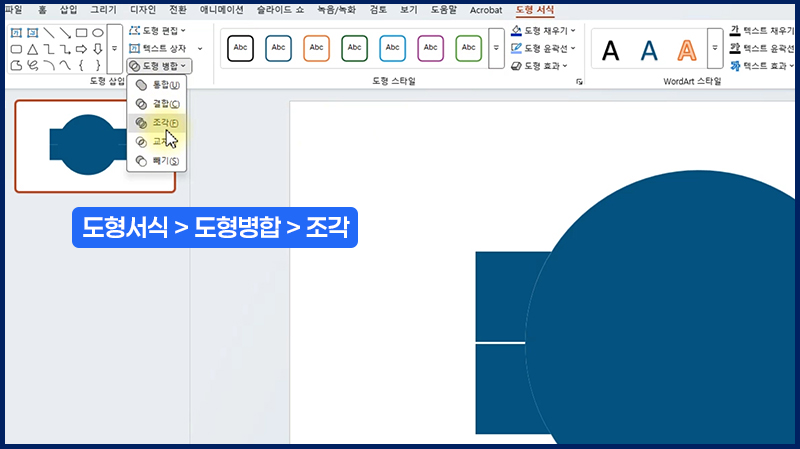This screenshot has height=449, width=800.
Task: Expand the shape styles gallery
Action: pyautogui.click(x=496, y=48)
